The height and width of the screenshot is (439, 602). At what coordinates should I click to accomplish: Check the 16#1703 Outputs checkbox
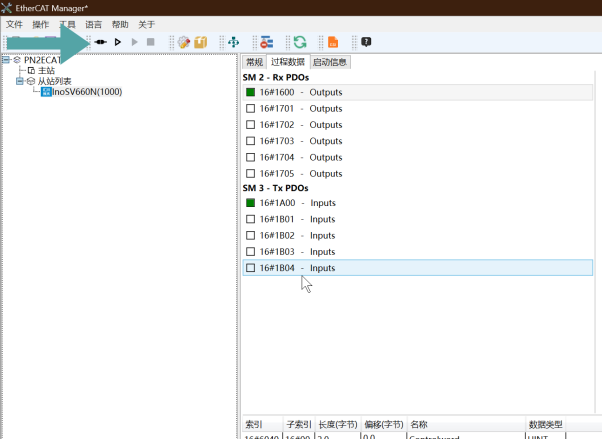(250, 141)
